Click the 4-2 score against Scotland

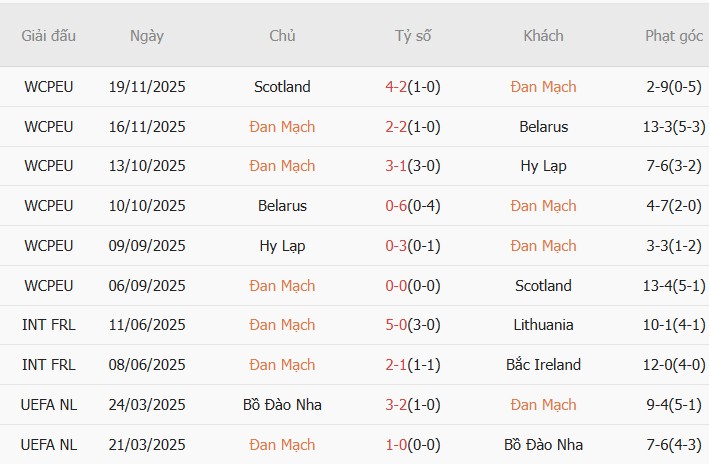(397, 87)
